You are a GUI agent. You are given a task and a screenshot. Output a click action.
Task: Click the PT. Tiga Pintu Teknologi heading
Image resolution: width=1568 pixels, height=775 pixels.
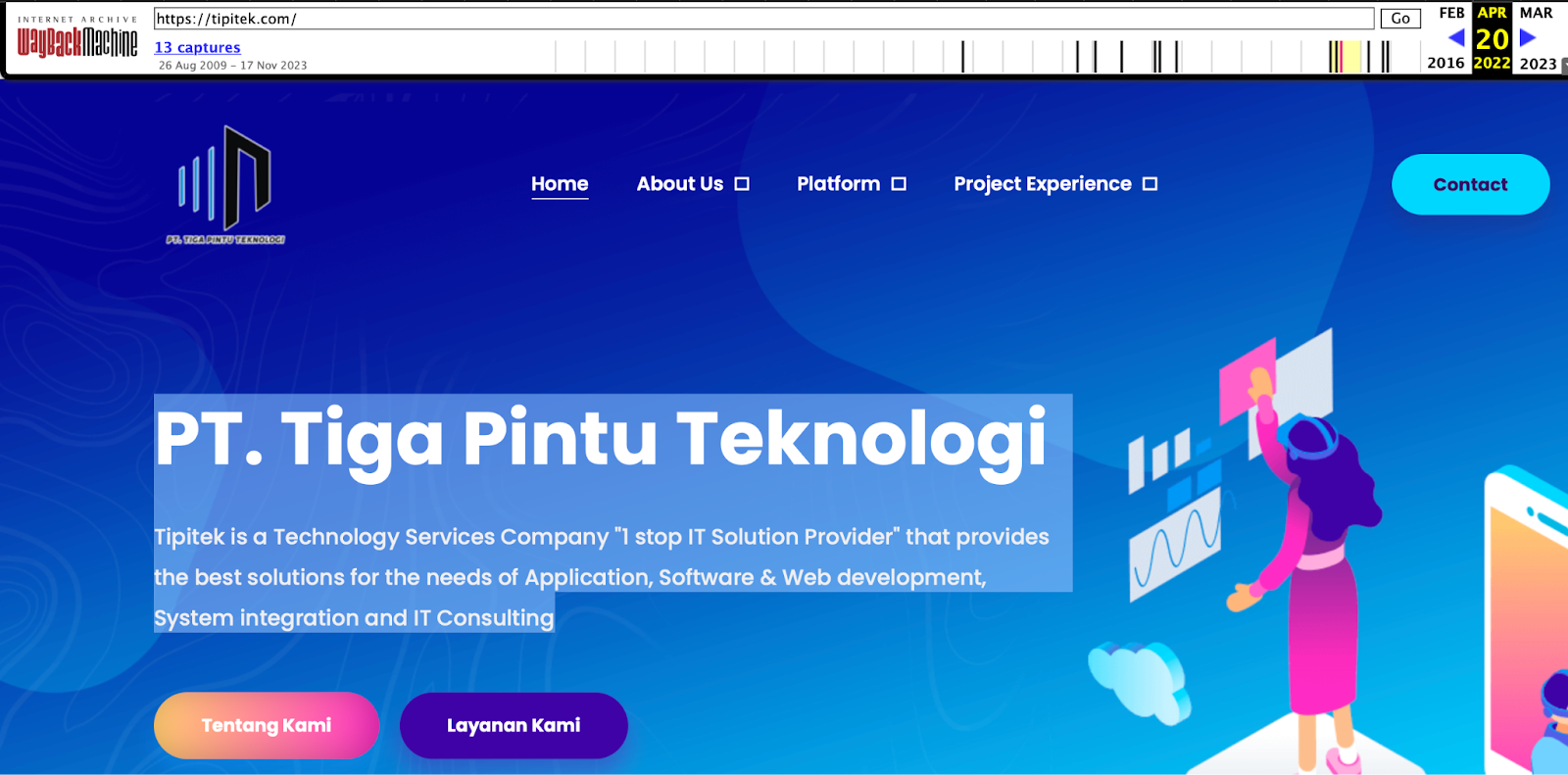[601, 439]
